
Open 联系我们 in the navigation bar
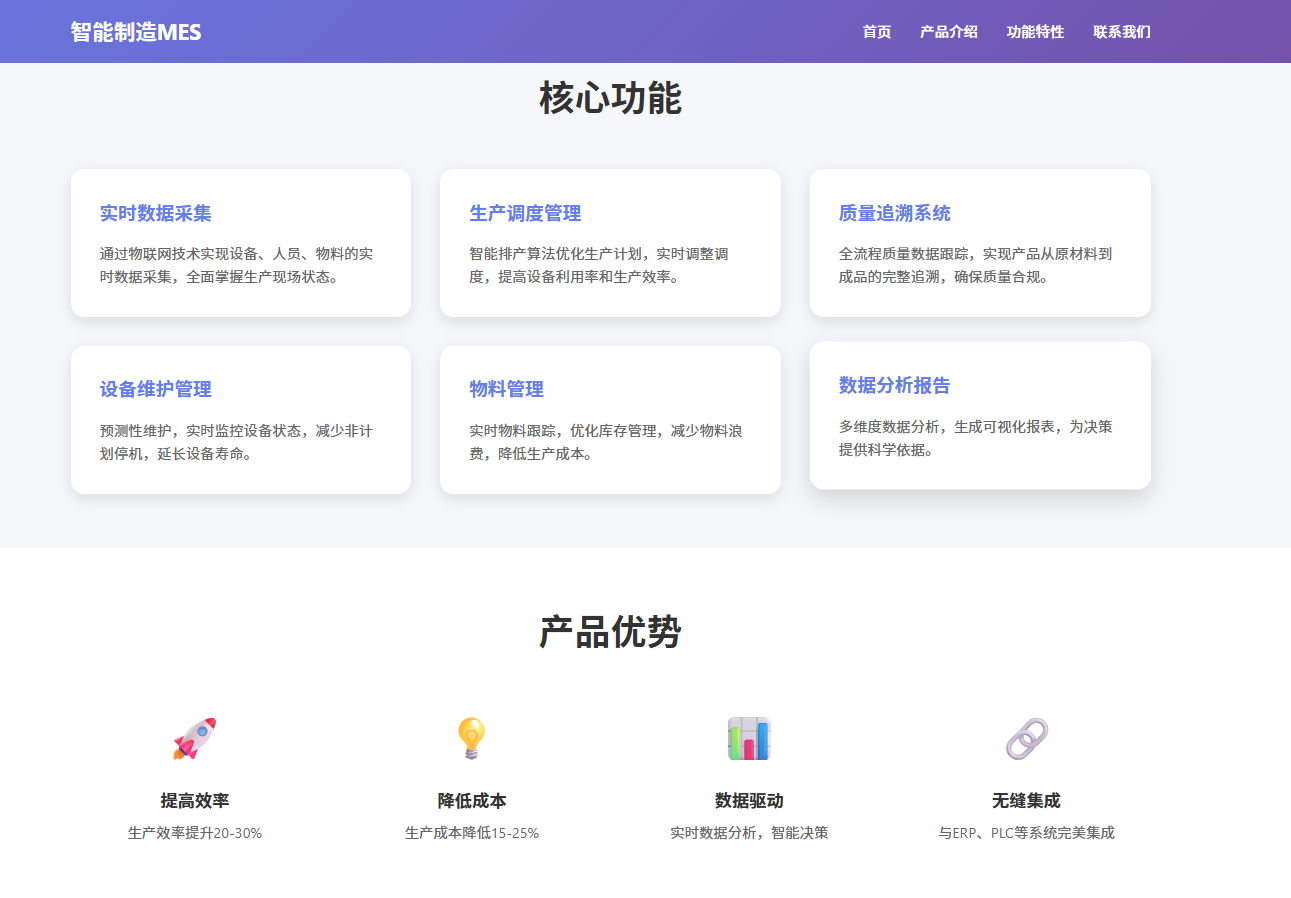click(x=1122, y=32)
